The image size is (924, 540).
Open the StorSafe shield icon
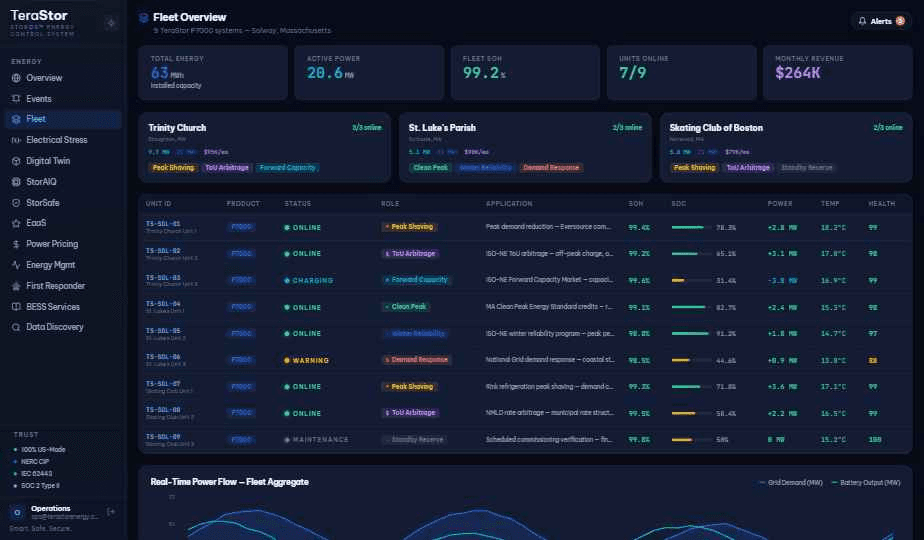(16, 202)
